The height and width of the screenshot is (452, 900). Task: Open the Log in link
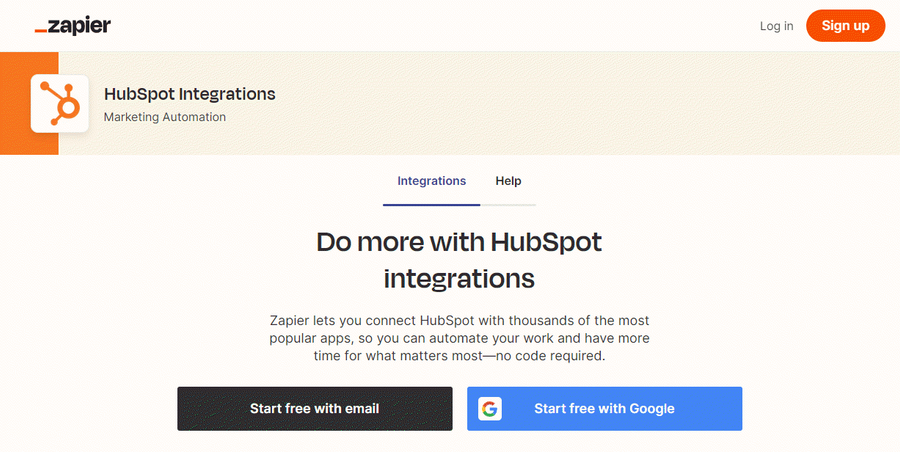click(777, 26)
